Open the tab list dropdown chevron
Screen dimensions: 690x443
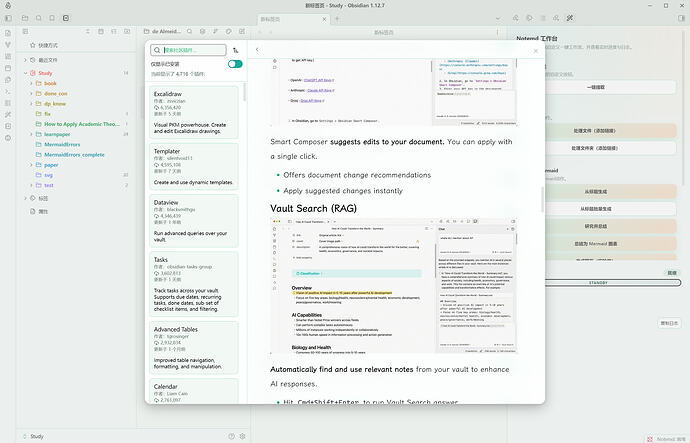pyautogui.click(x=498, y=19)
